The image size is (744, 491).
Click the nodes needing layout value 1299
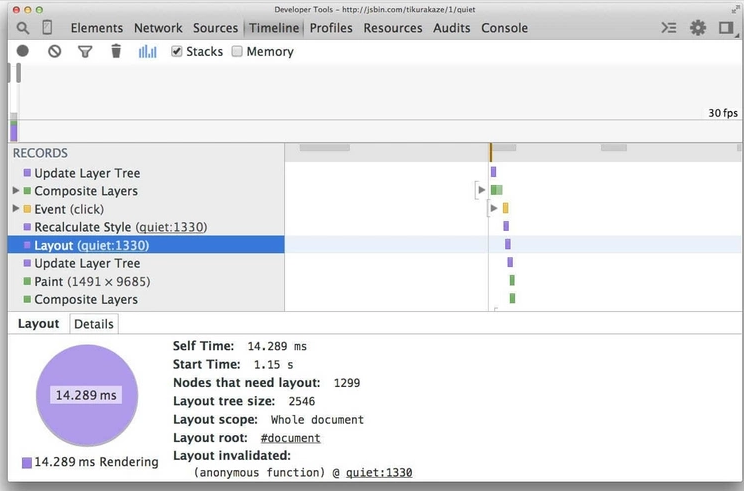click(x=347, y=383)
